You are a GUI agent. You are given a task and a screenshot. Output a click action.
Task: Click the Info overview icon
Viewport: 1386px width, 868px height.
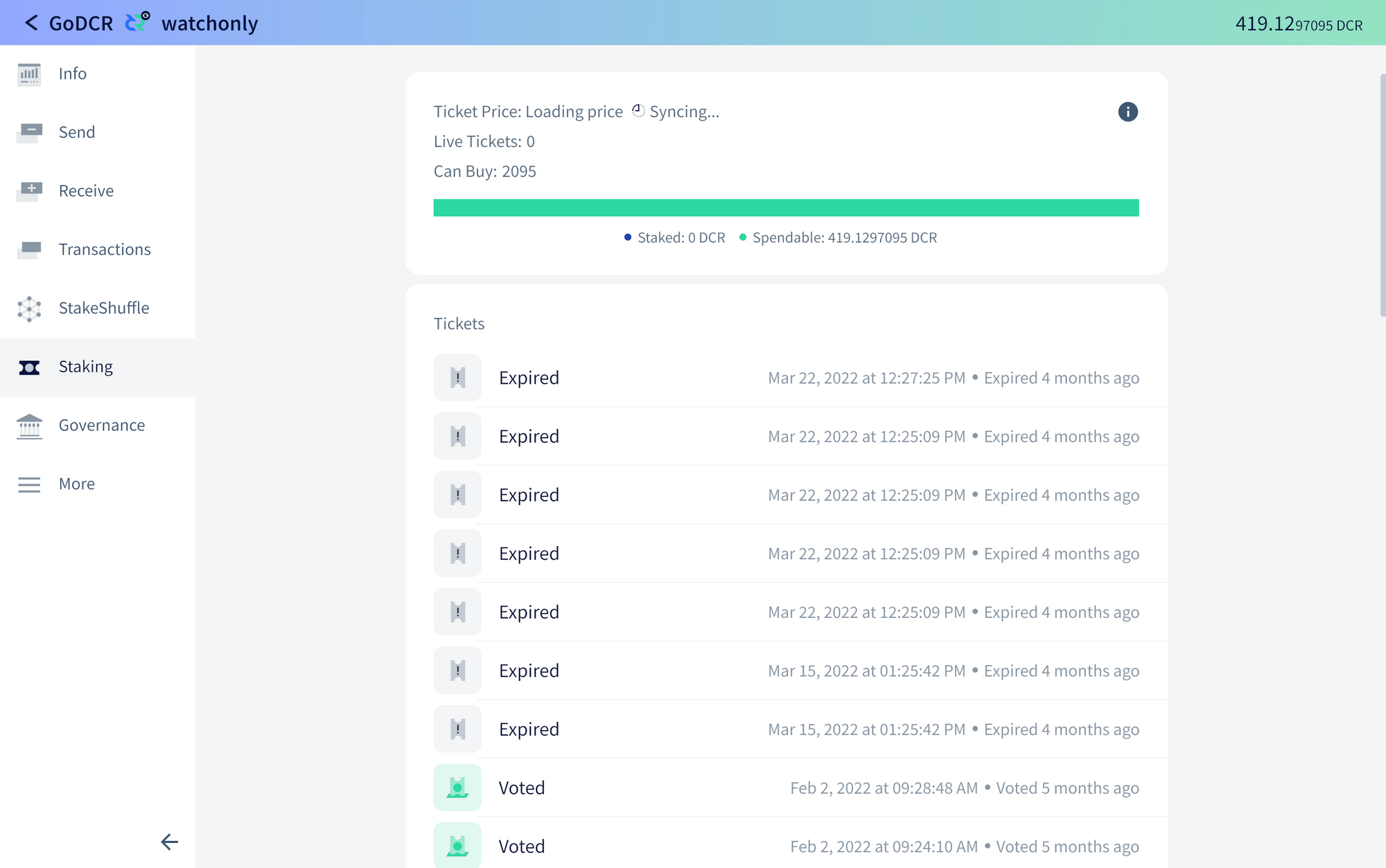[x=29, y=73]
